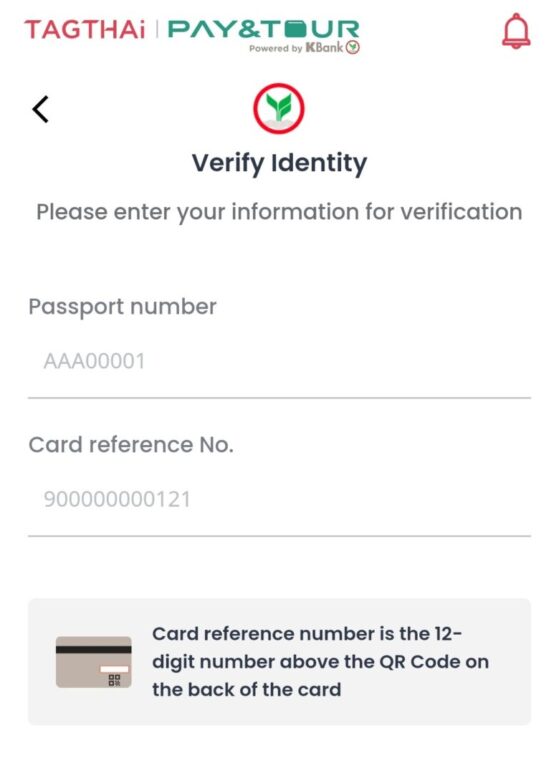Image resolution: width=559 pixels, height=768 pixels.
Task: Go back using the left chevron arrow
Action: [40, 109]
